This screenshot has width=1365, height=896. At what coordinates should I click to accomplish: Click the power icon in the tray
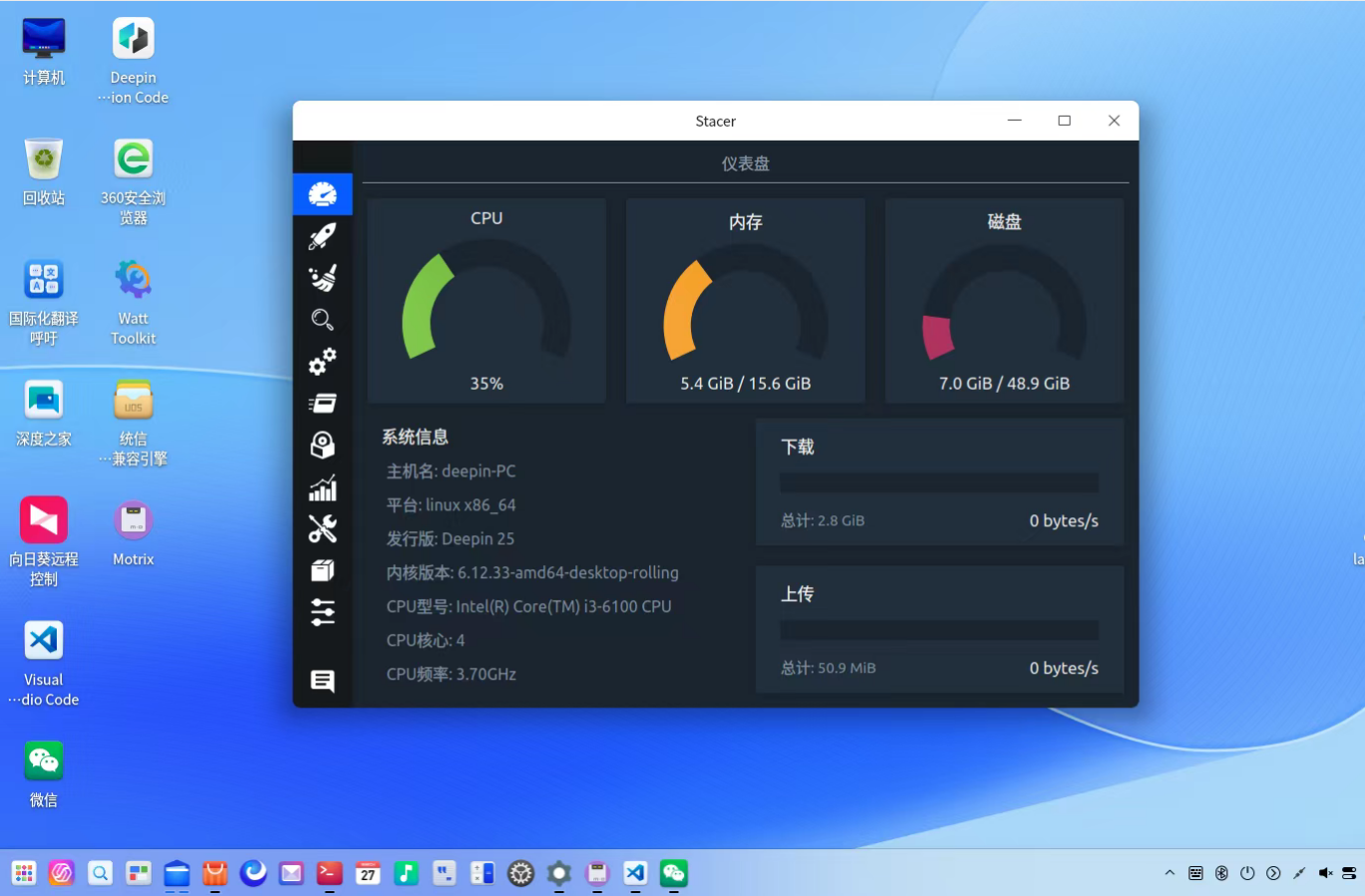coord(1247,873)
